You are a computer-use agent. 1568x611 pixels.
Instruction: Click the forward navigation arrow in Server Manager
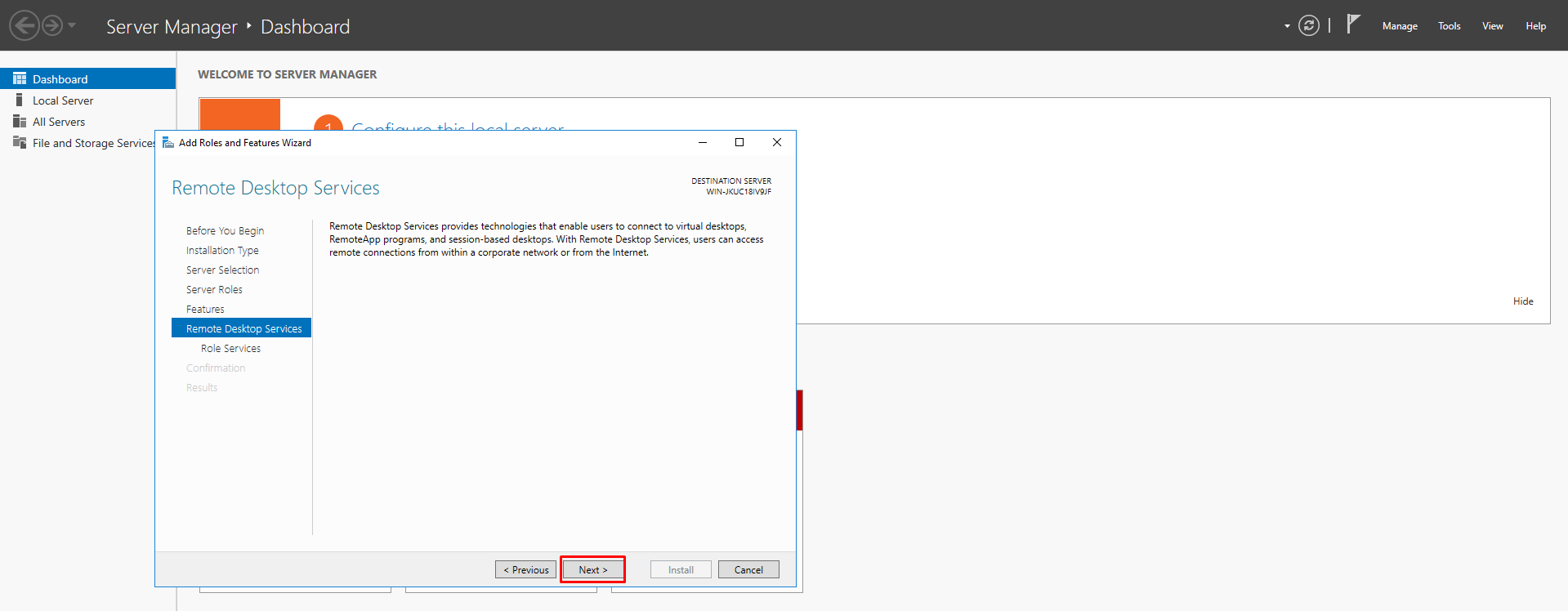coord(52,25)
